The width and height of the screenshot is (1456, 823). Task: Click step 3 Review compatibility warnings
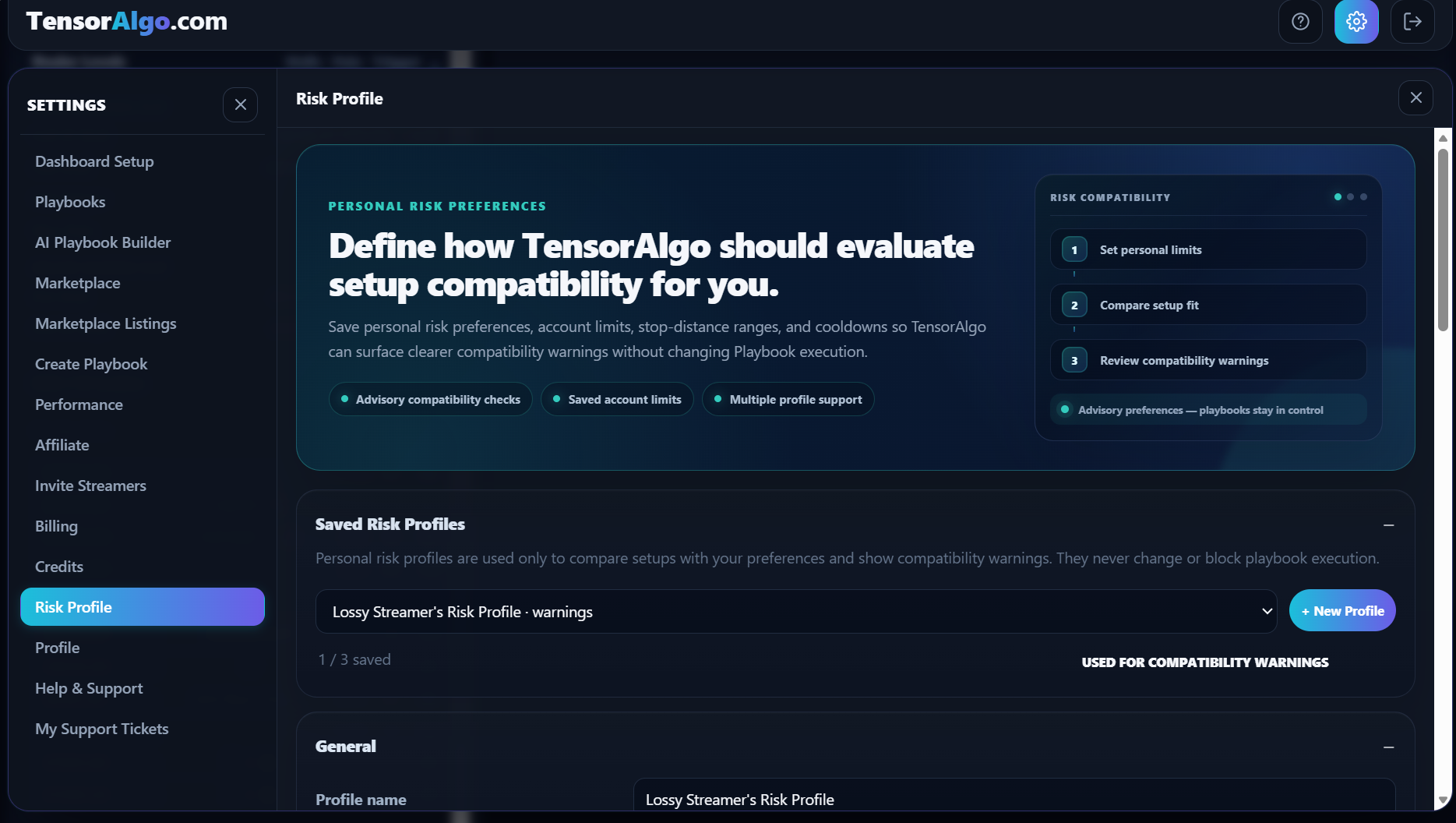coord(1208,360)
